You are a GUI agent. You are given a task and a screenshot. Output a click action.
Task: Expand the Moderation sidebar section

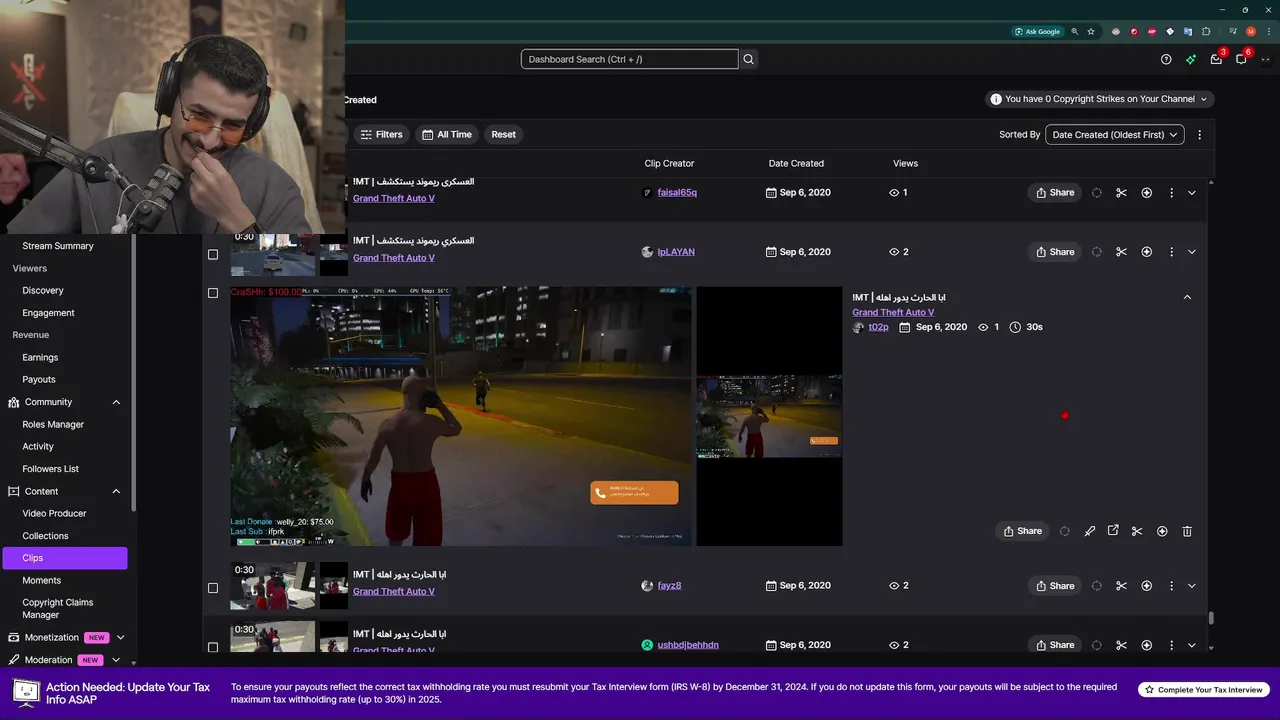pyautogui.click(x=116, y=660)
